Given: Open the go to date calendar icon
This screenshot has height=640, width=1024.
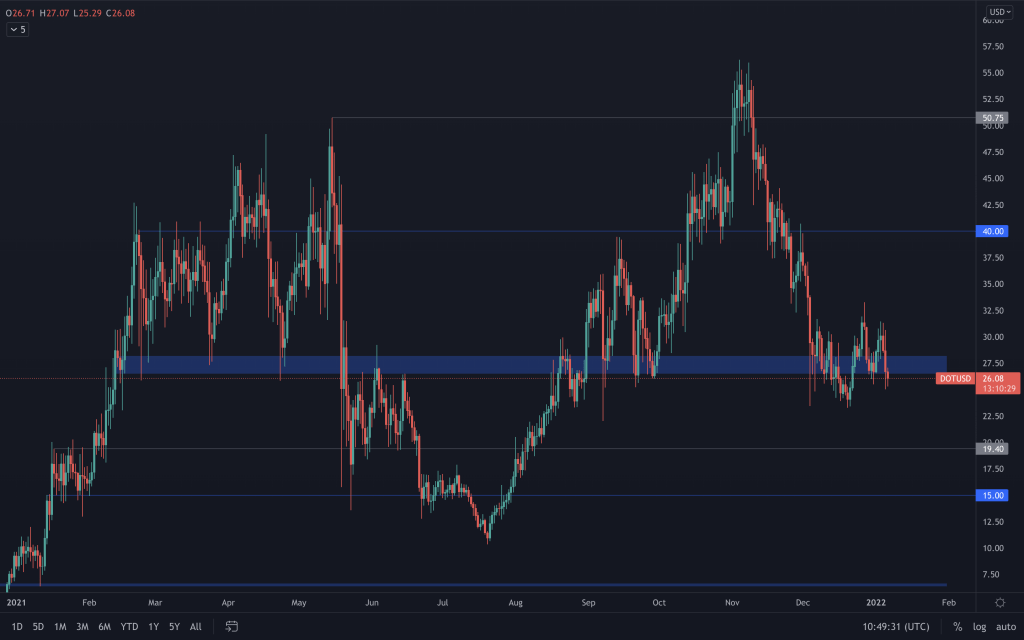Looking at the screenshot, I should 231,626.
